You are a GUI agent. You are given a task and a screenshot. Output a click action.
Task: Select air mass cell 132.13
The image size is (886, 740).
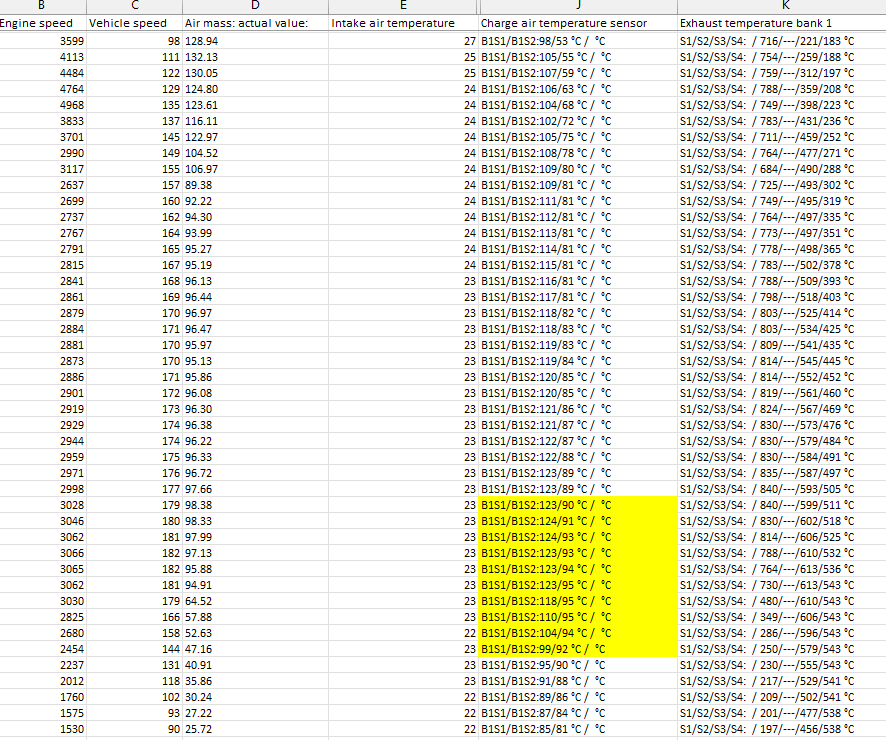255,57
